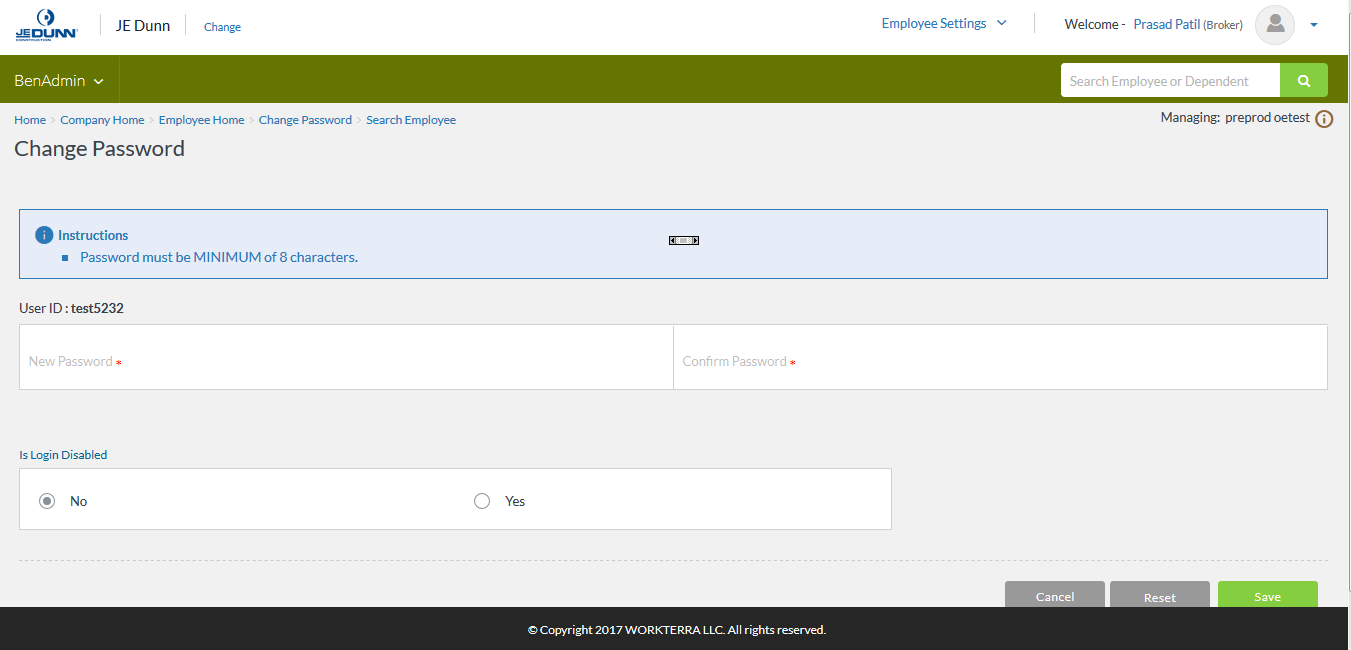The width and height of the screenshot is (1351, 650).
Task: Open the user account caret menu
Action: (x=1313, y=25)
